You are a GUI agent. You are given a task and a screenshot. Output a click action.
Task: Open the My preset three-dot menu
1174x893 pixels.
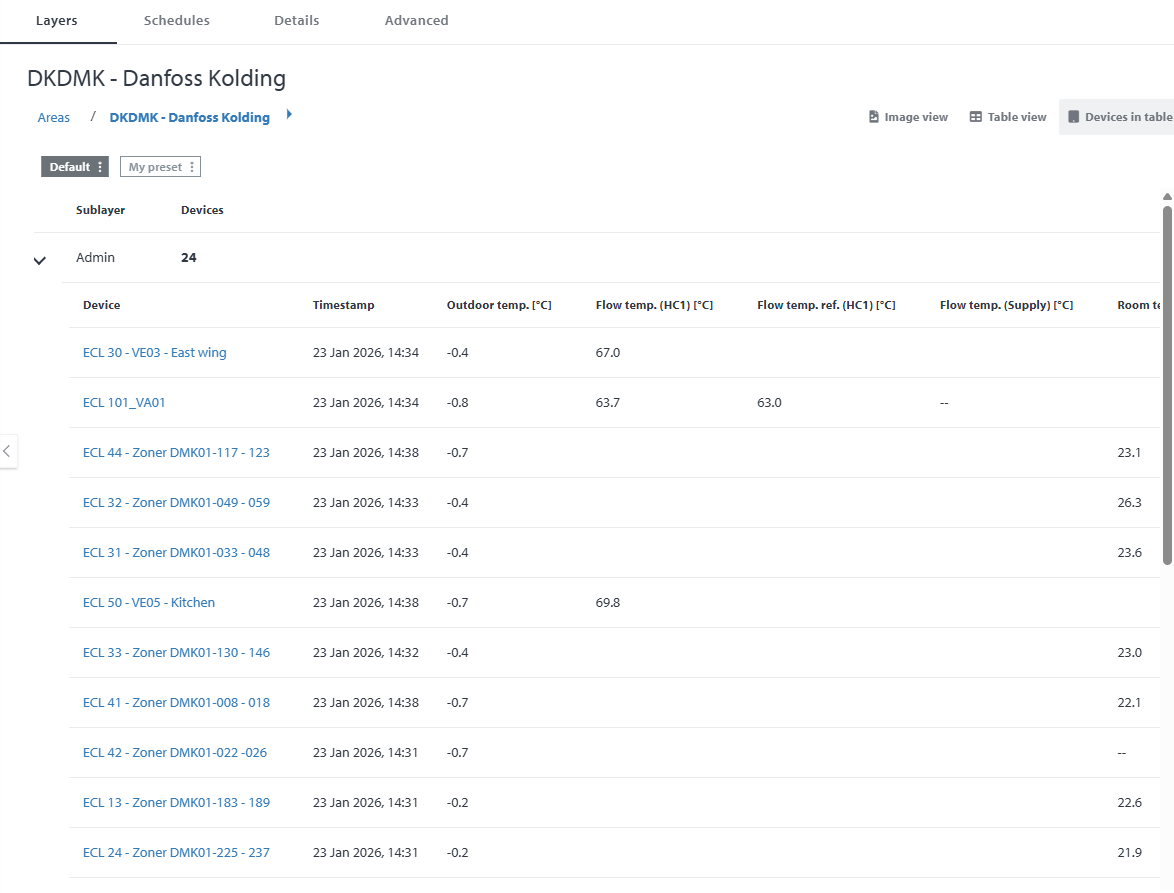[192, 167]
